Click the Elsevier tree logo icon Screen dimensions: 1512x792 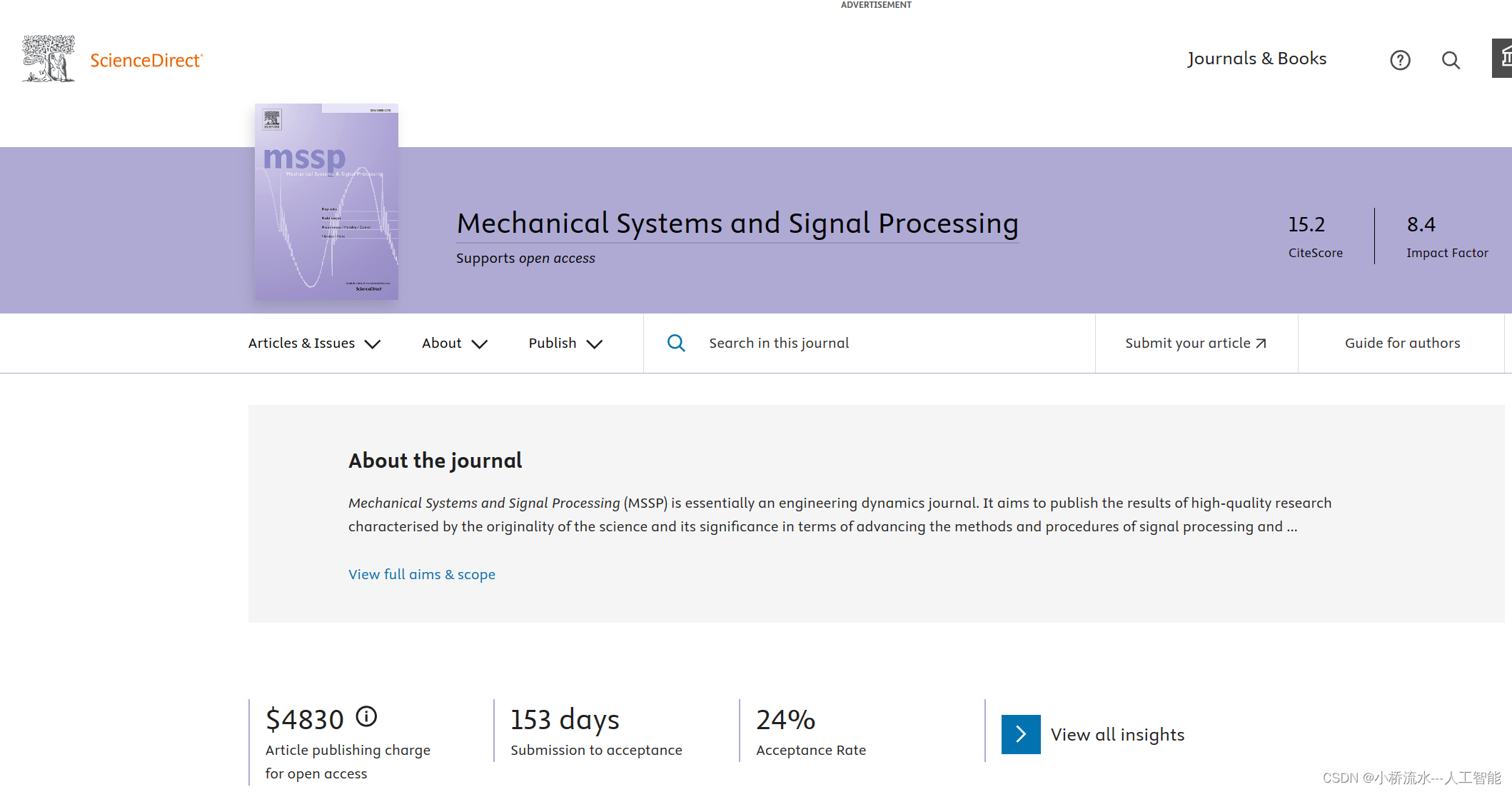pyautogui.click(x=48, y=59)
